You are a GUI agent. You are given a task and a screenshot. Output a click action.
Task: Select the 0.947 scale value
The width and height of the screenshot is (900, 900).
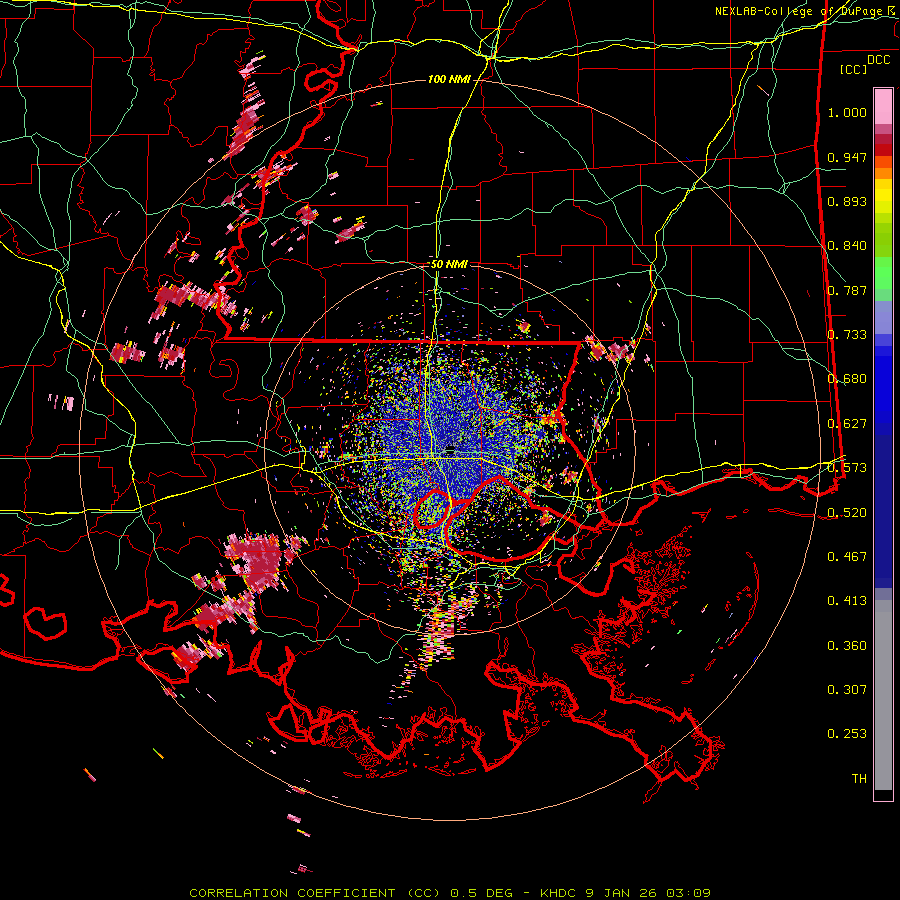pos(847,157)
